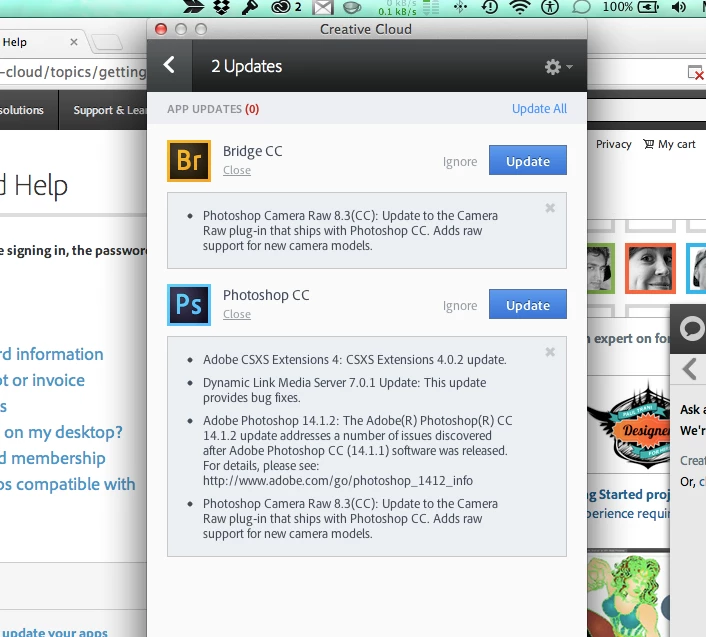Click the key icon in menu bar
Viewport: 706px width, 637px height.
pos(250,7)
